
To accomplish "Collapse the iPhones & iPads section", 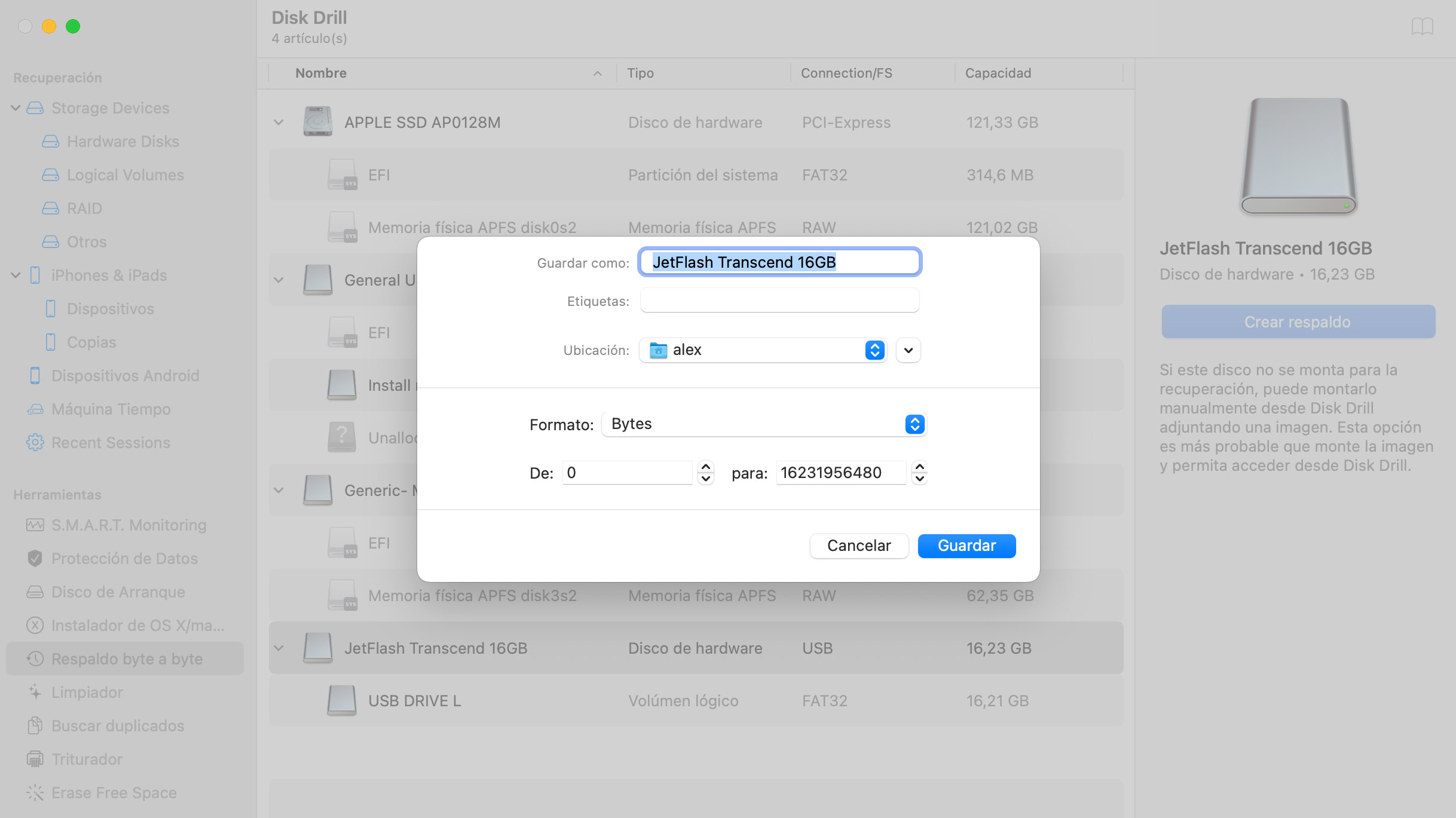I will (16, 275).
